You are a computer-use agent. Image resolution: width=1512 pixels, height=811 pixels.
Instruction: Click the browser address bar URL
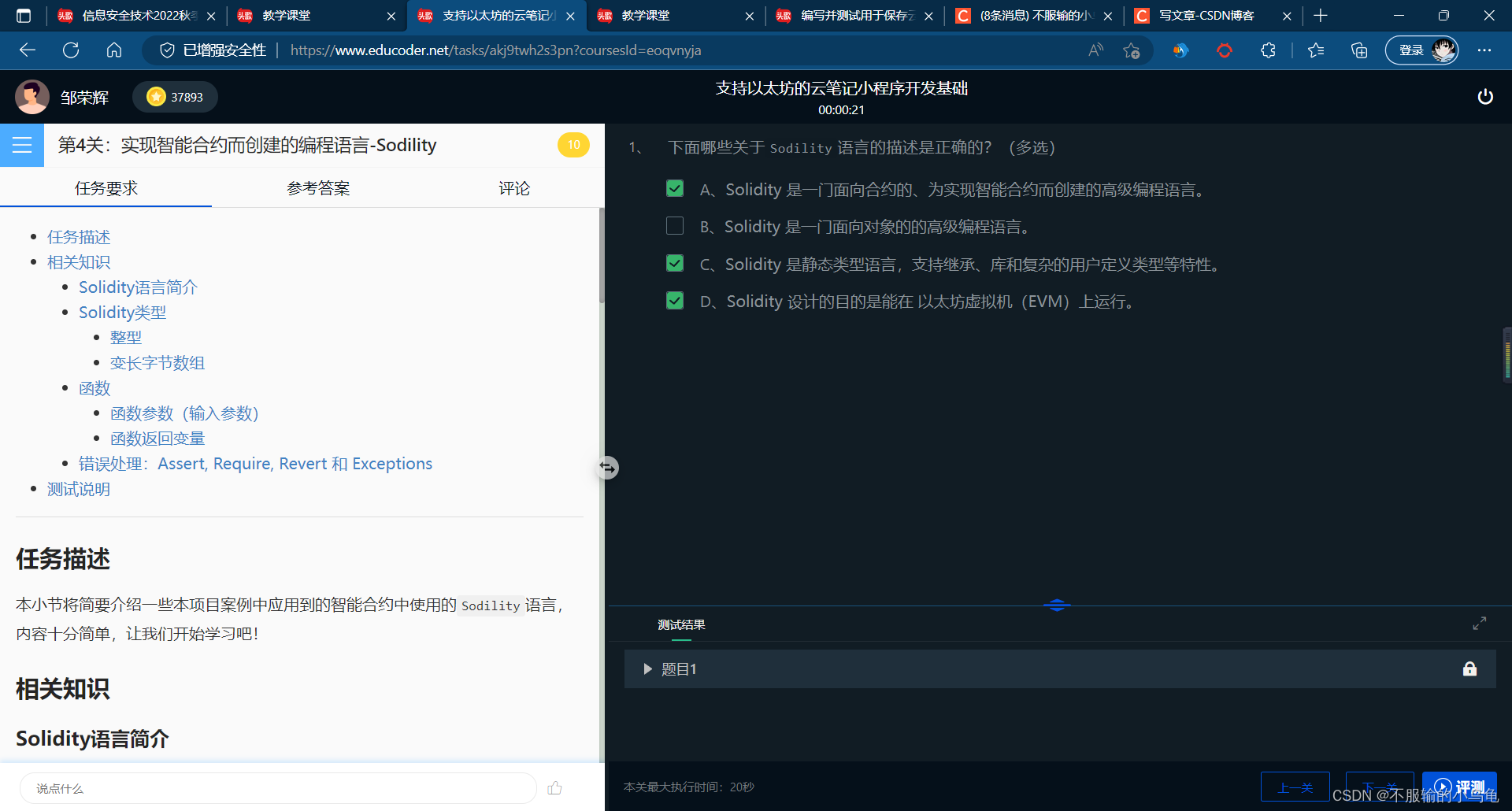495,50
